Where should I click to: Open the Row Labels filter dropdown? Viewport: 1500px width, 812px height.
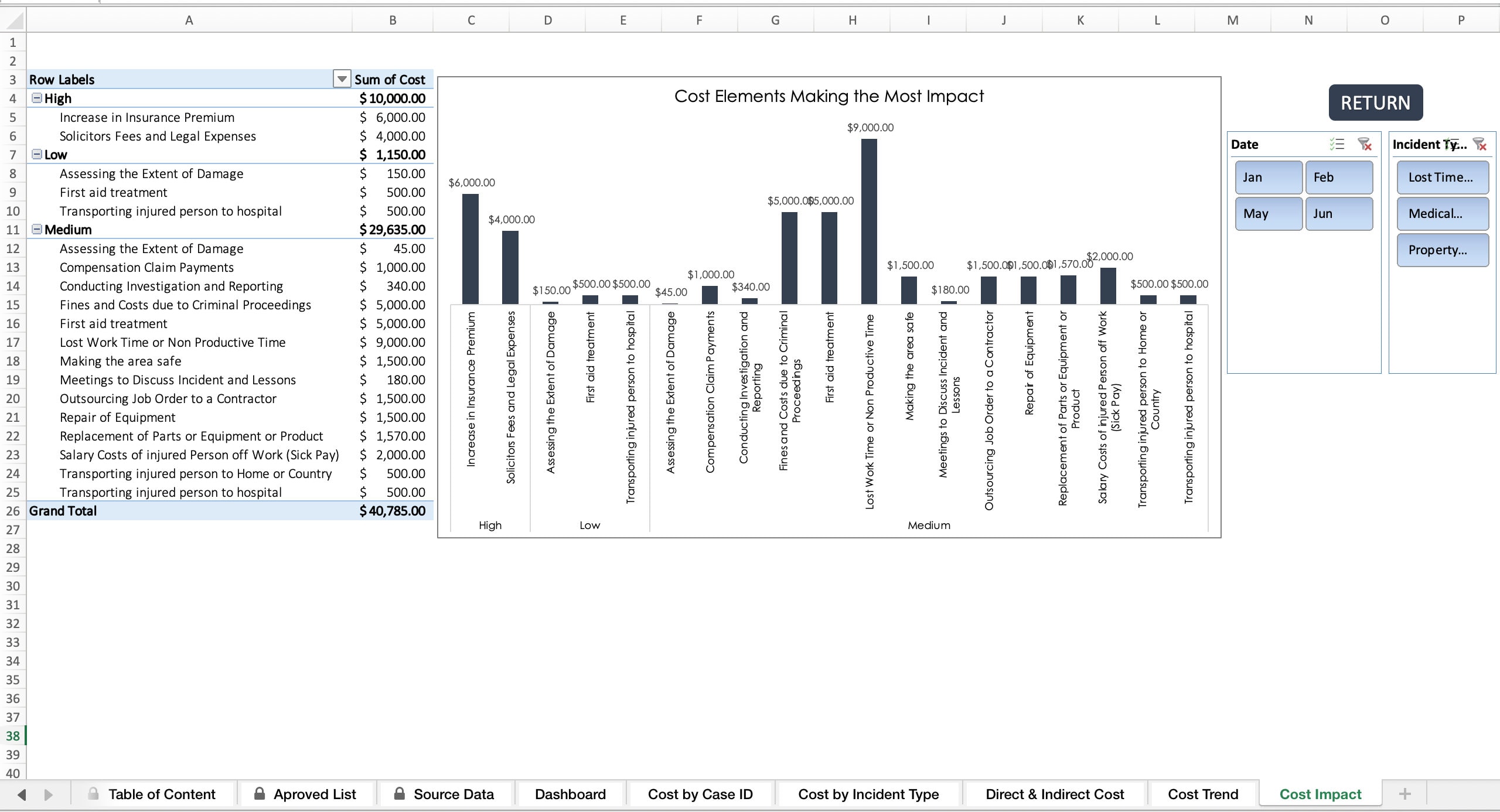(x=342, y=79)
